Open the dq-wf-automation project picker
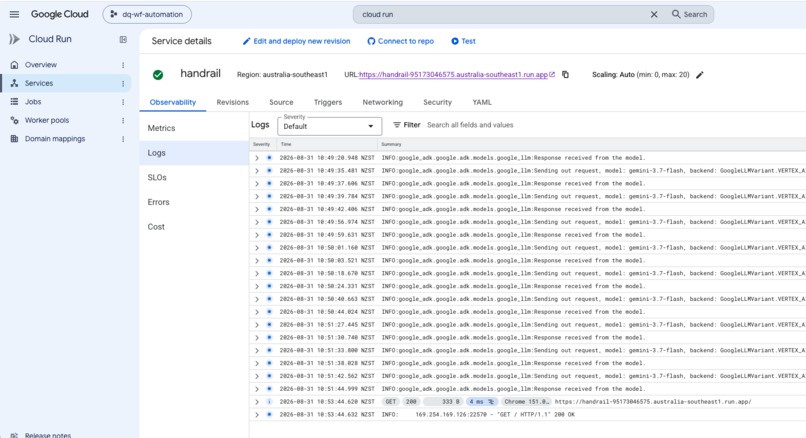 coord(147,14)
